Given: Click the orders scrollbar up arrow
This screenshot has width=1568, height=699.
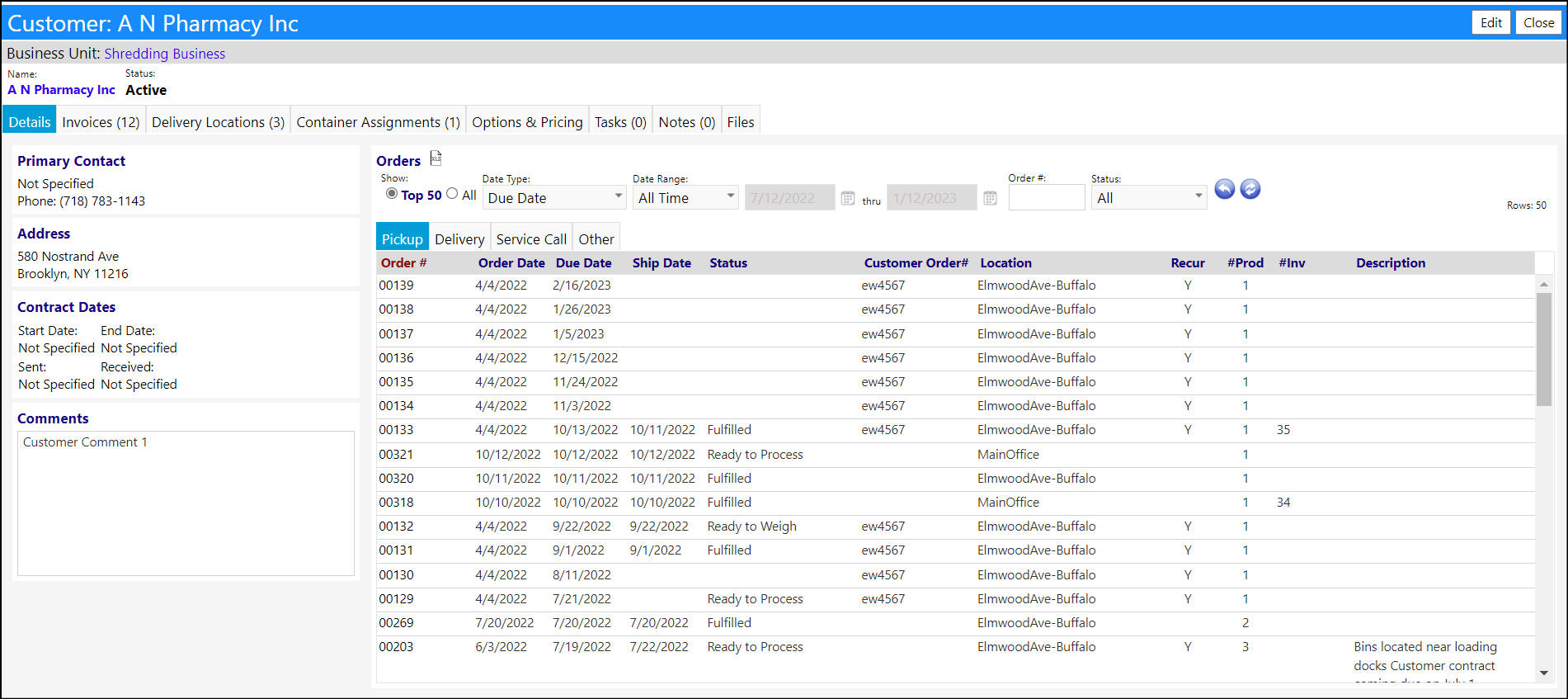Looking at the screenshot, I should coord(1543,284).
